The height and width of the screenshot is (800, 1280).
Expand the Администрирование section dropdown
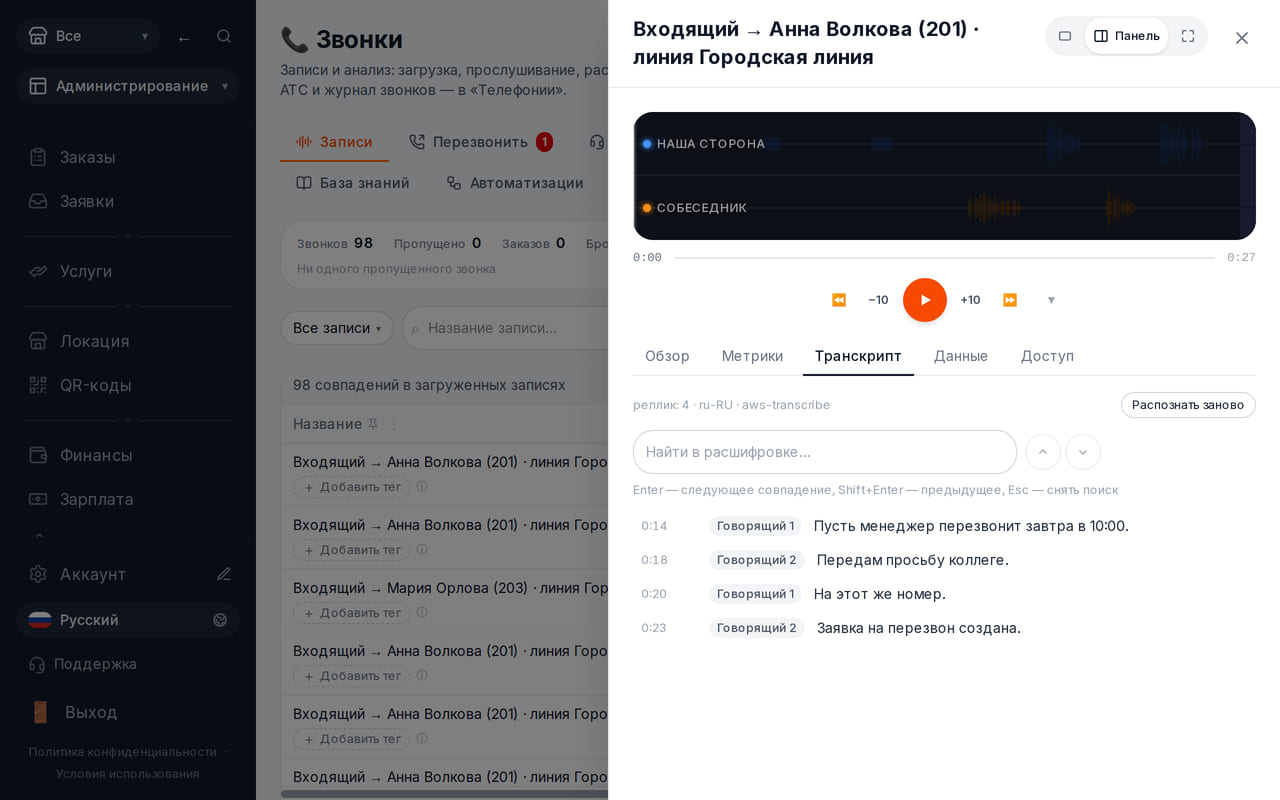[x=128, y=86]
